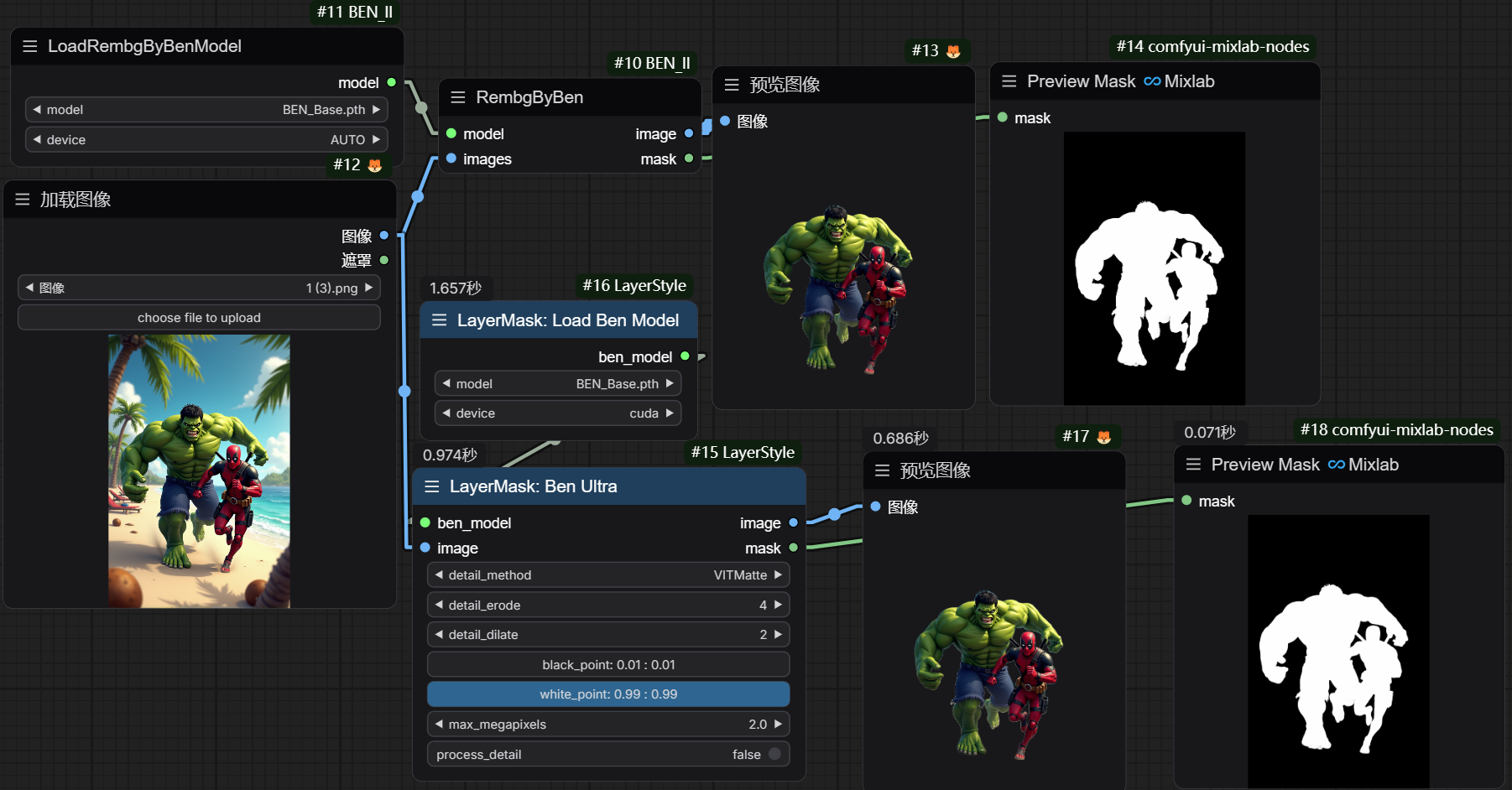Open menu icon of upper 预览图像 node
The width and height of the screenshot is (1512, 790).
[732, 85]
